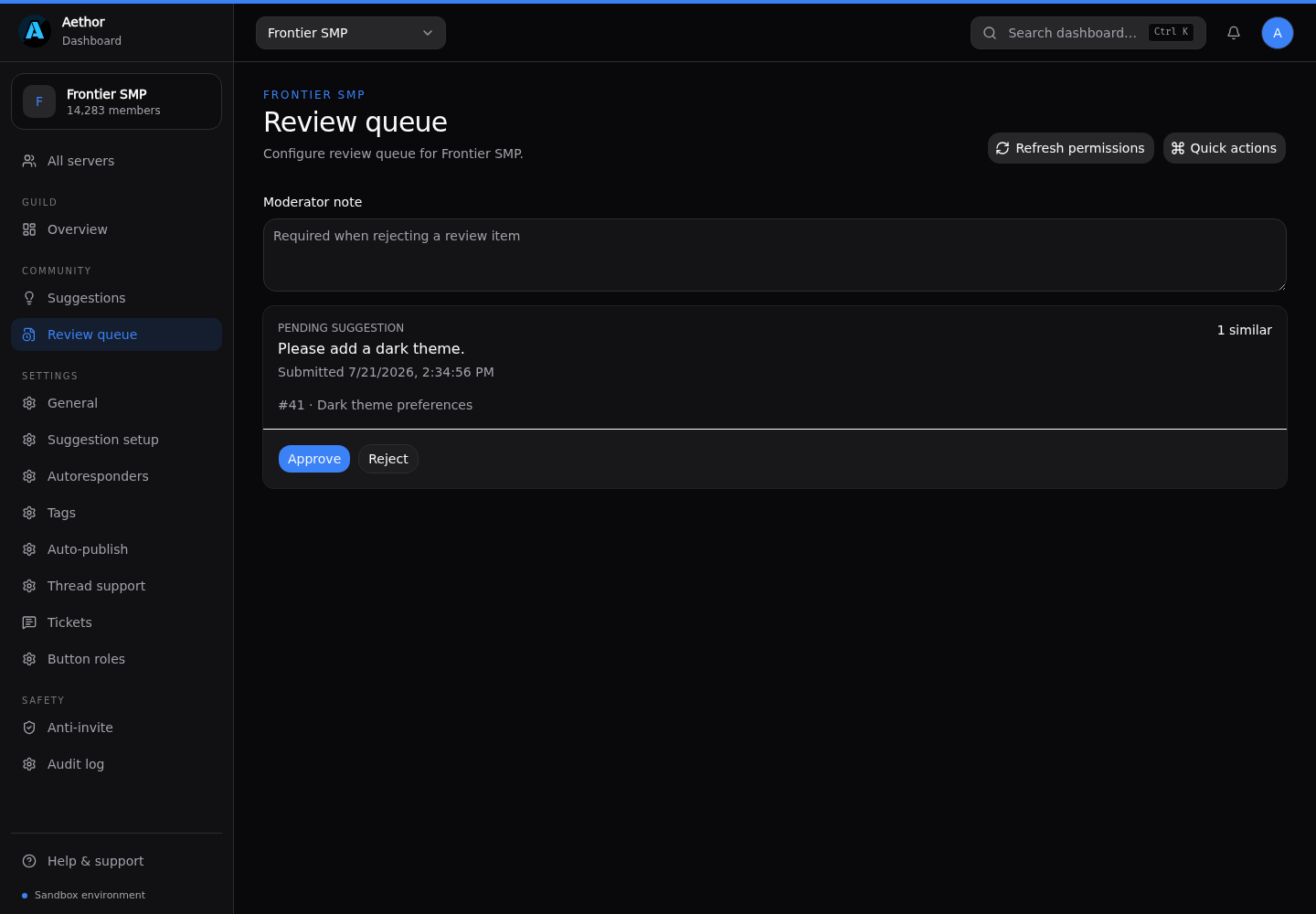This screenshot has height=914, width=1316.
Task: Click the Help & support question icon
Action: tap(29, 861)
